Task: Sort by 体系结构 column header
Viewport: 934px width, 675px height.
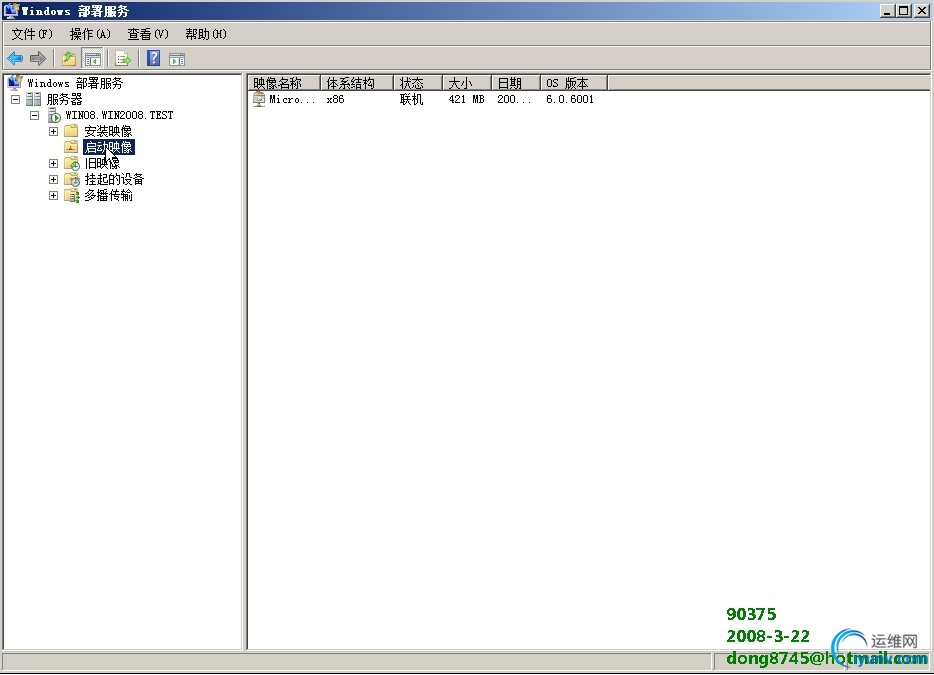Action: pyautogui.click(x=357, y=83)
